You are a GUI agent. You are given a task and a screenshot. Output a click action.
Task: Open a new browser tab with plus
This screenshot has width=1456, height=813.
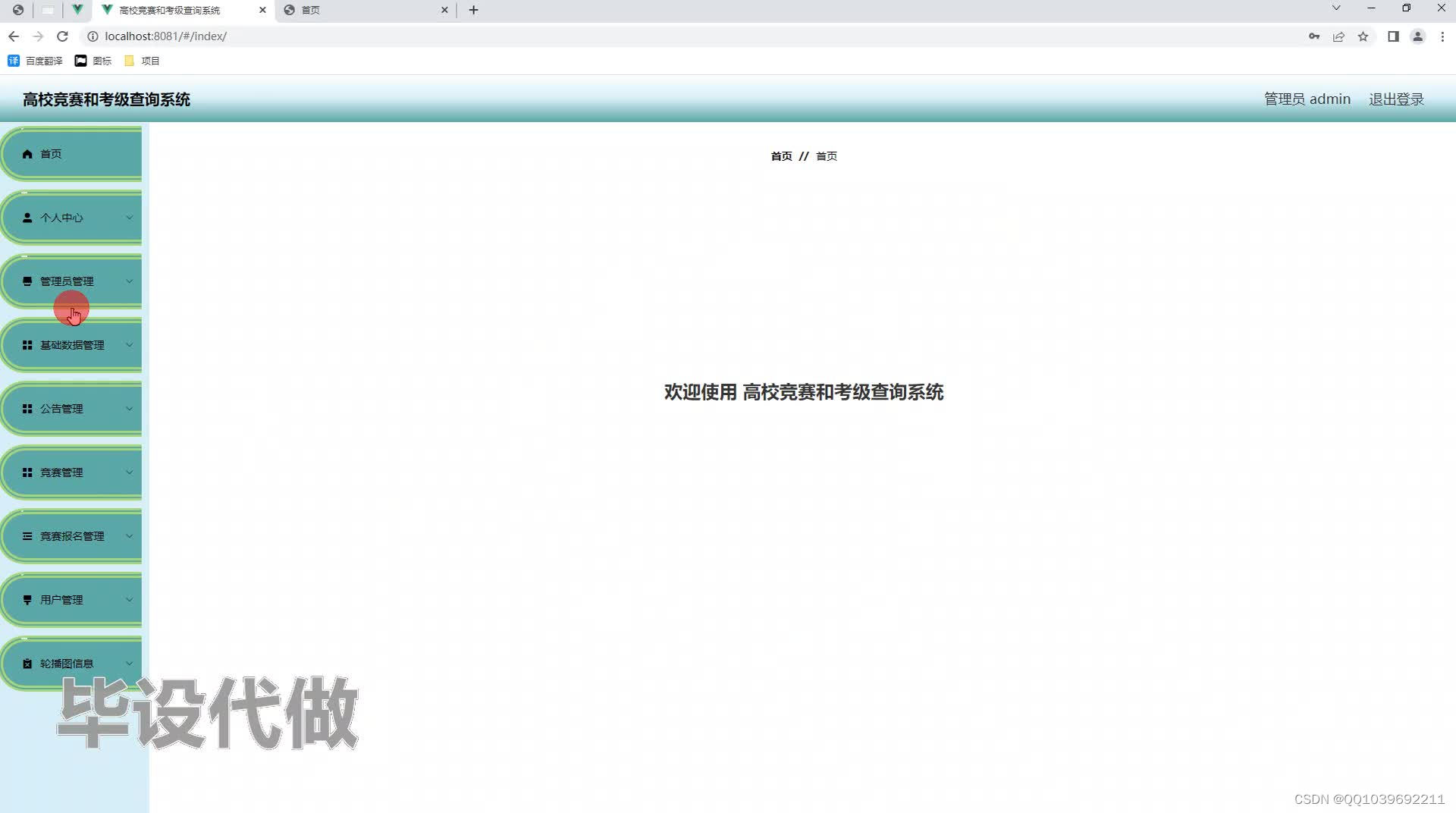pos(474,10)
